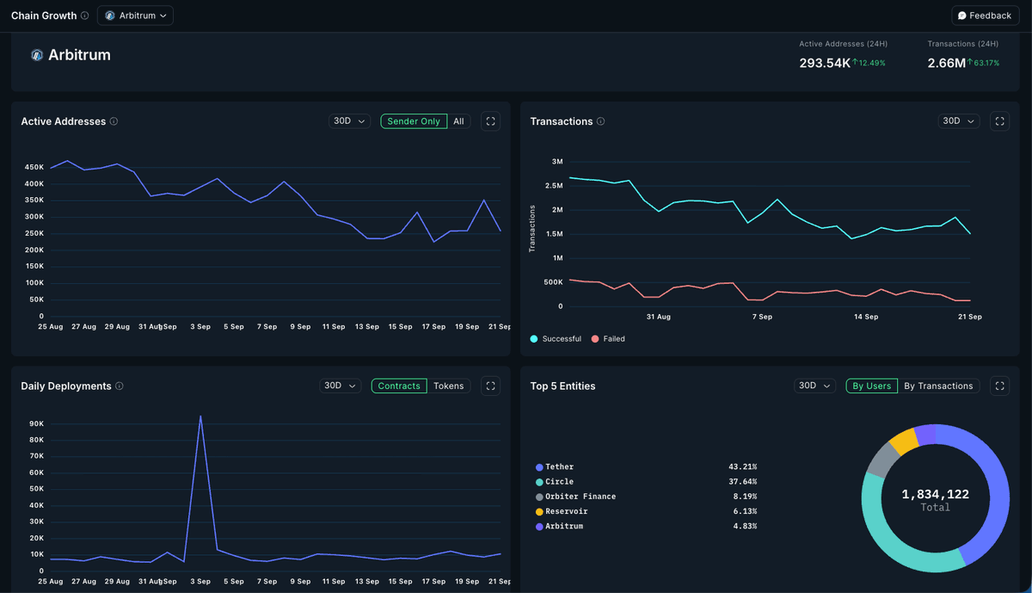Click the Tether entity row
1032x593 pixels.
(646, 467)
